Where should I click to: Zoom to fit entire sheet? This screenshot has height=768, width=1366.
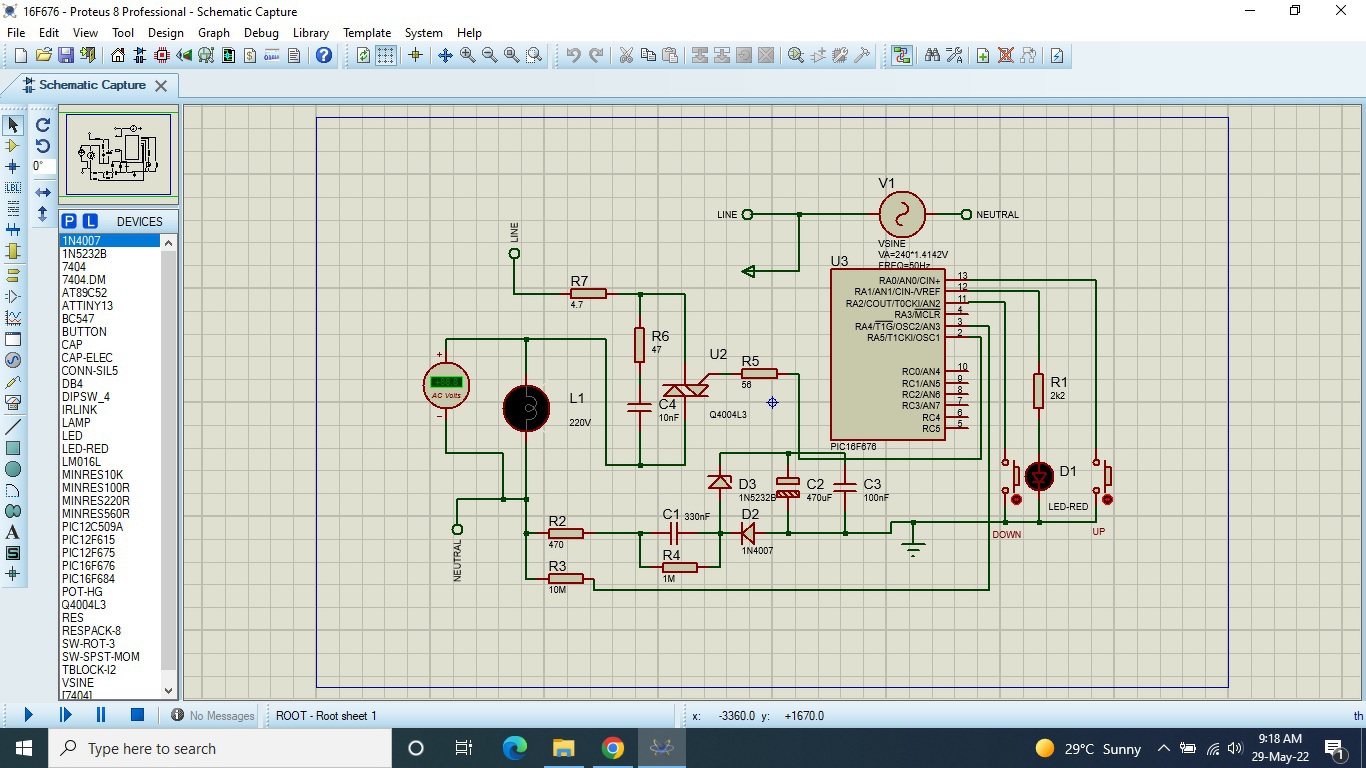511,56
